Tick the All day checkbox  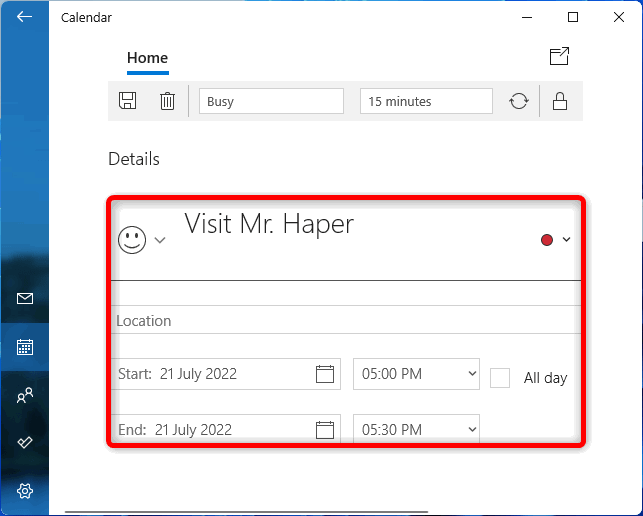coord(500,378)
